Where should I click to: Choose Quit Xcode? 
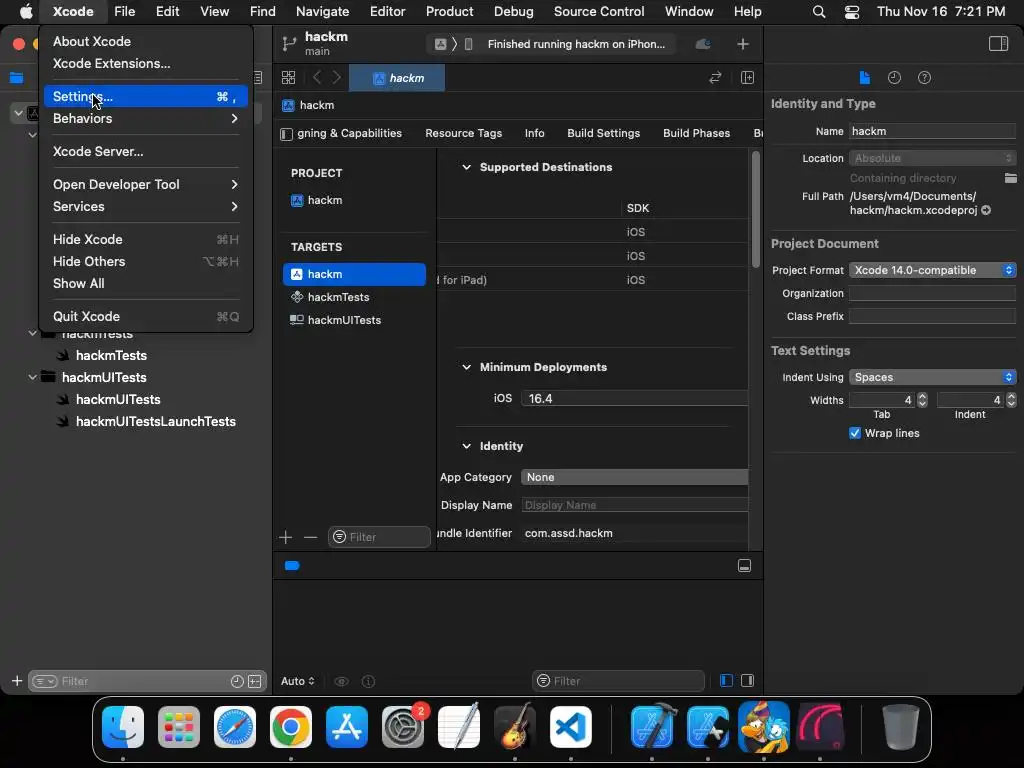[146, 317]
